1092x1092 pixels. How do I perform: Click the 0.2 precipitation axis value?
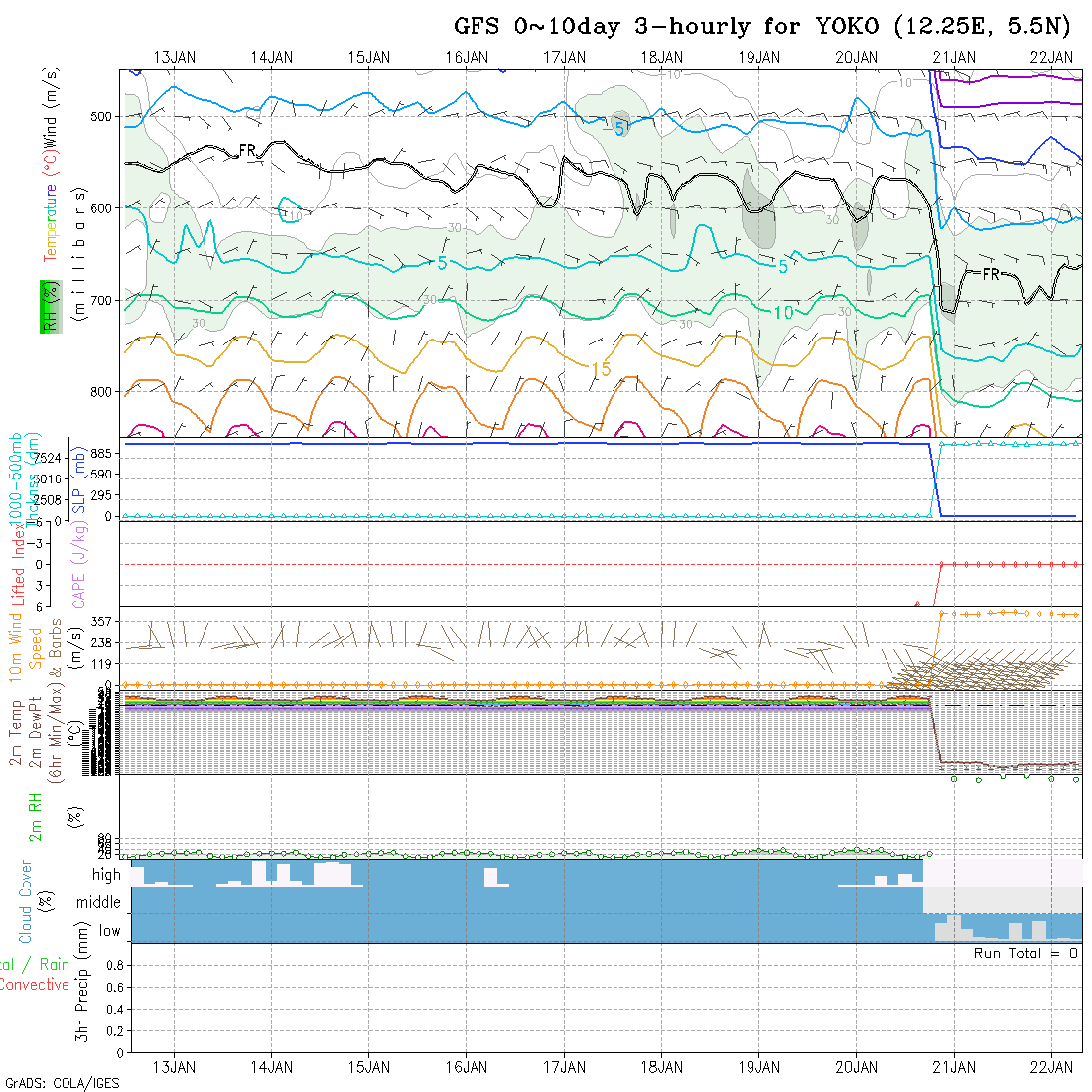[115, 1030]
